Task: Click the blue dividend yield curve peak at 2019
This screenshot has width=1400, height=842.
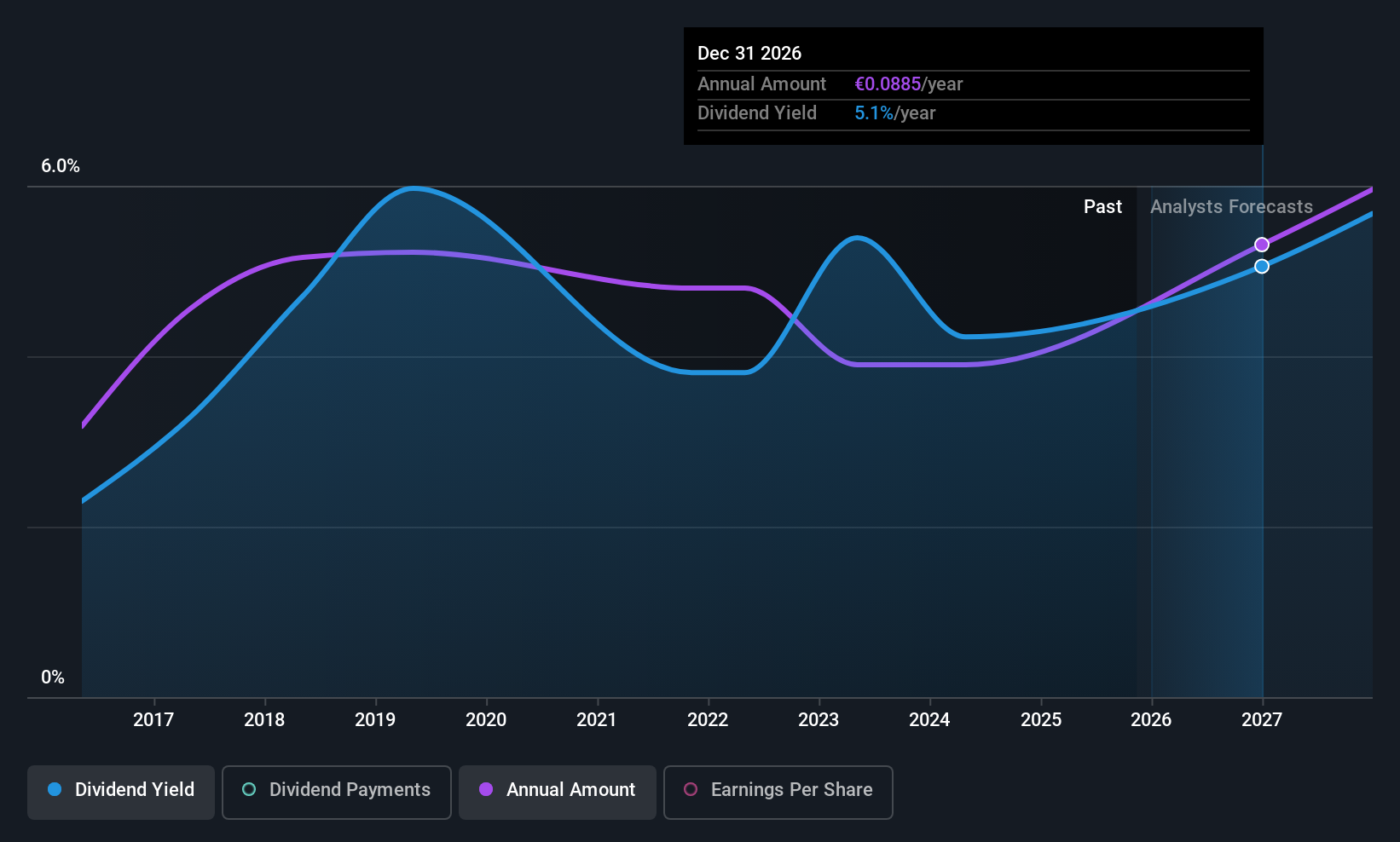Action: [415, 189]
